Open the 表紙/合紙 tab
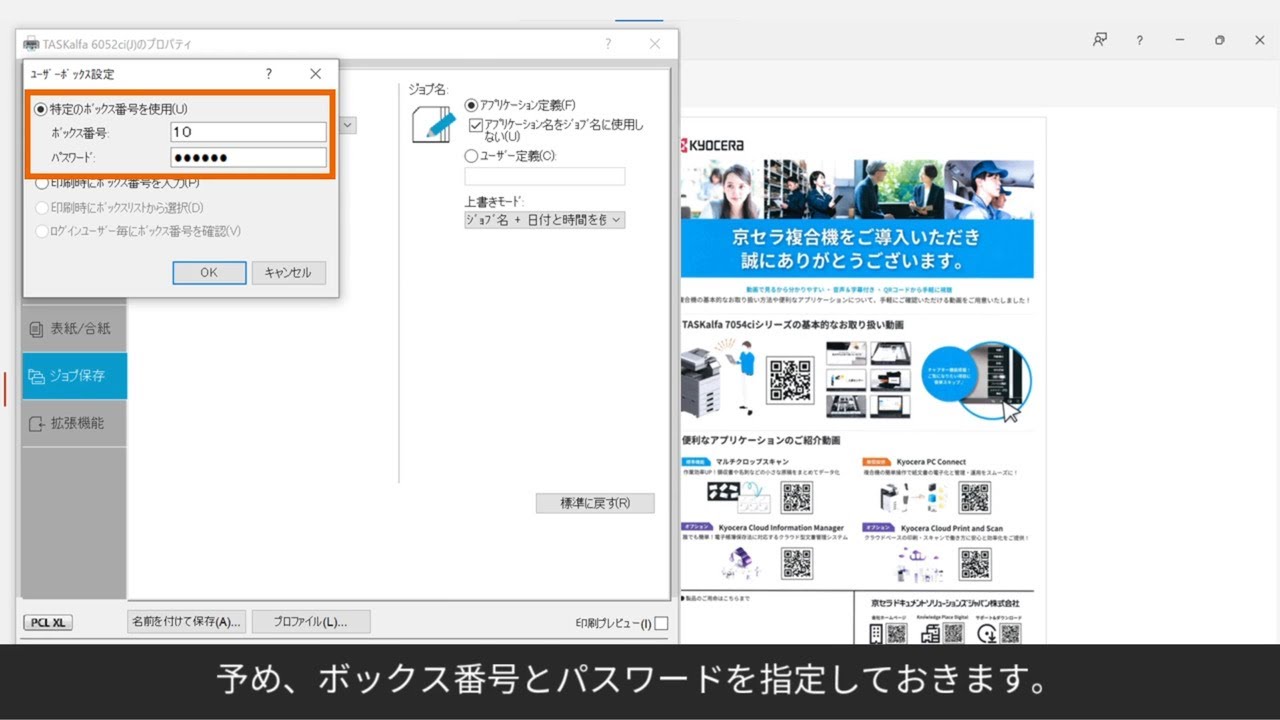Screen dimensions: 1280x720 tap(74, 328)
